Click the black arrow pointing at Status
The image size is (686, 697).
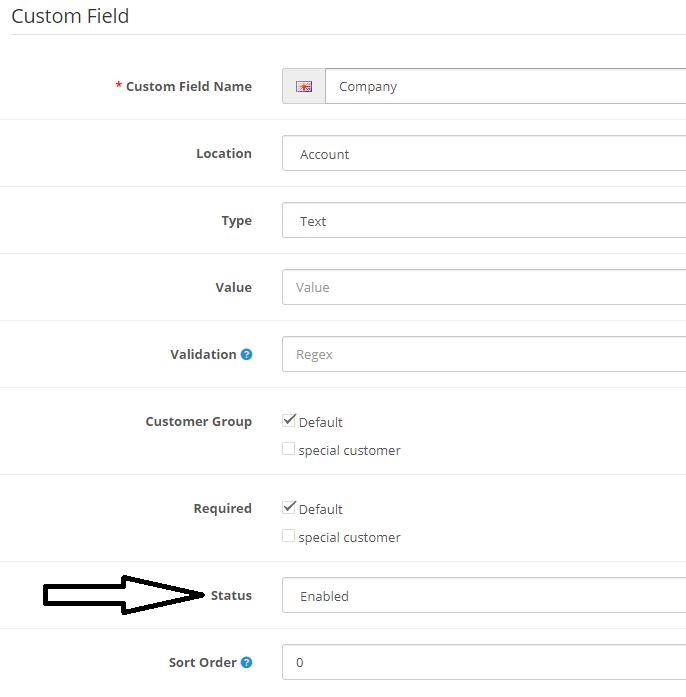124,595
